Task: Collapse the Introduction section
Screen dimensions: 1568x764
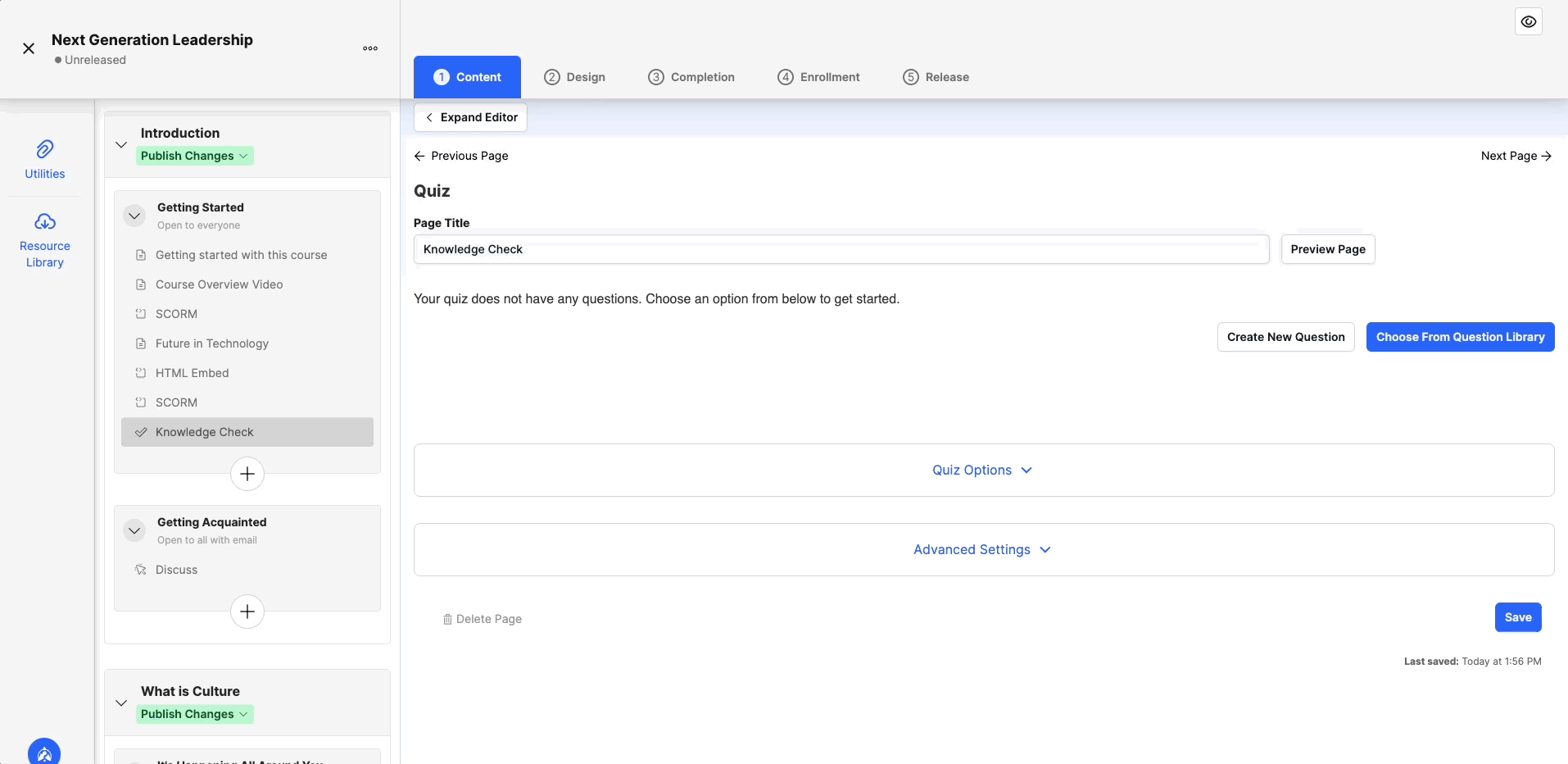Action: coord(121,144)
